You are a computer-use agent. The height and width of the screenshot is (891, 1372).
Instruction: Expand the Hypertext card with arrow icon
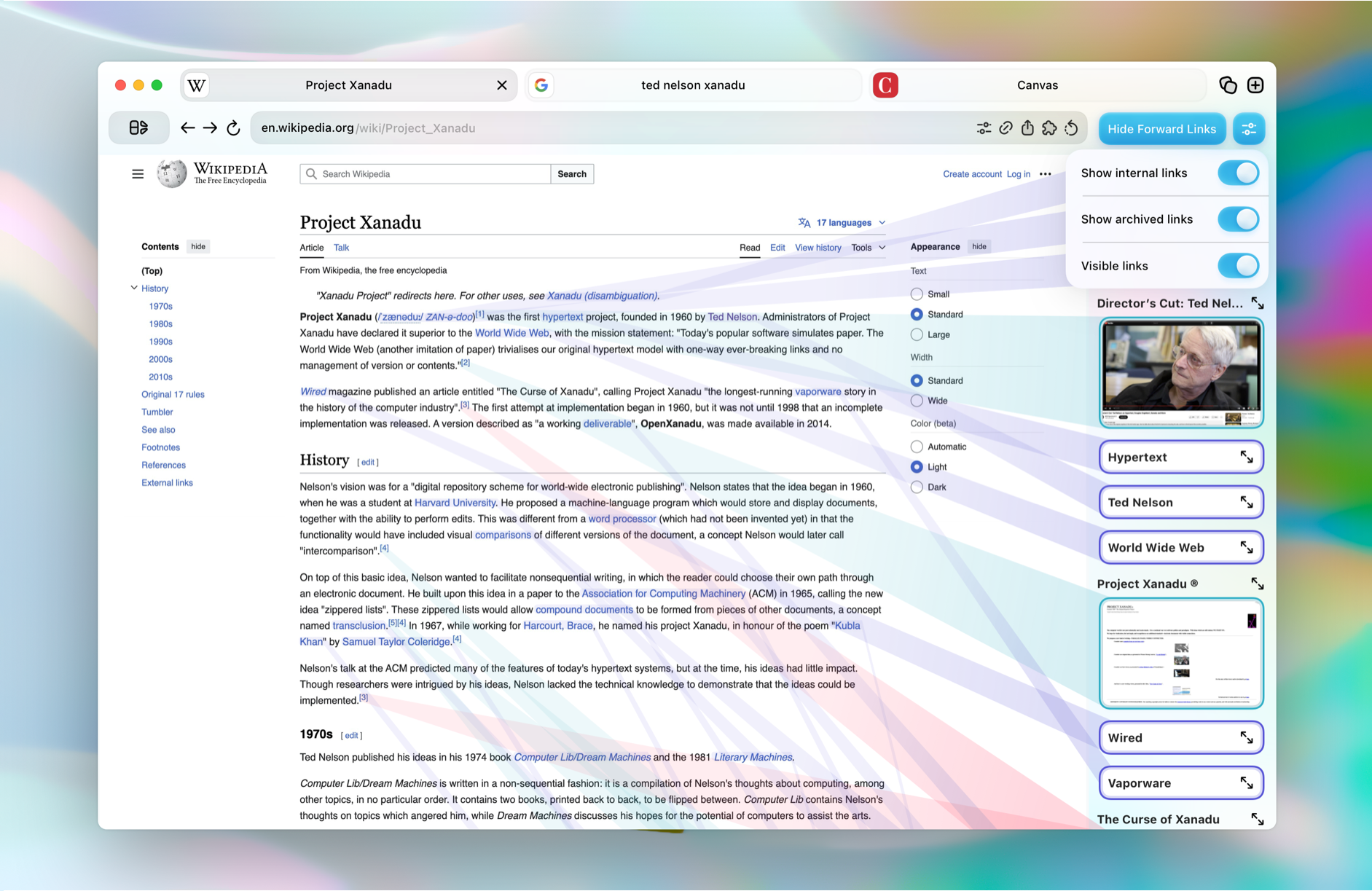(1247, 458)
